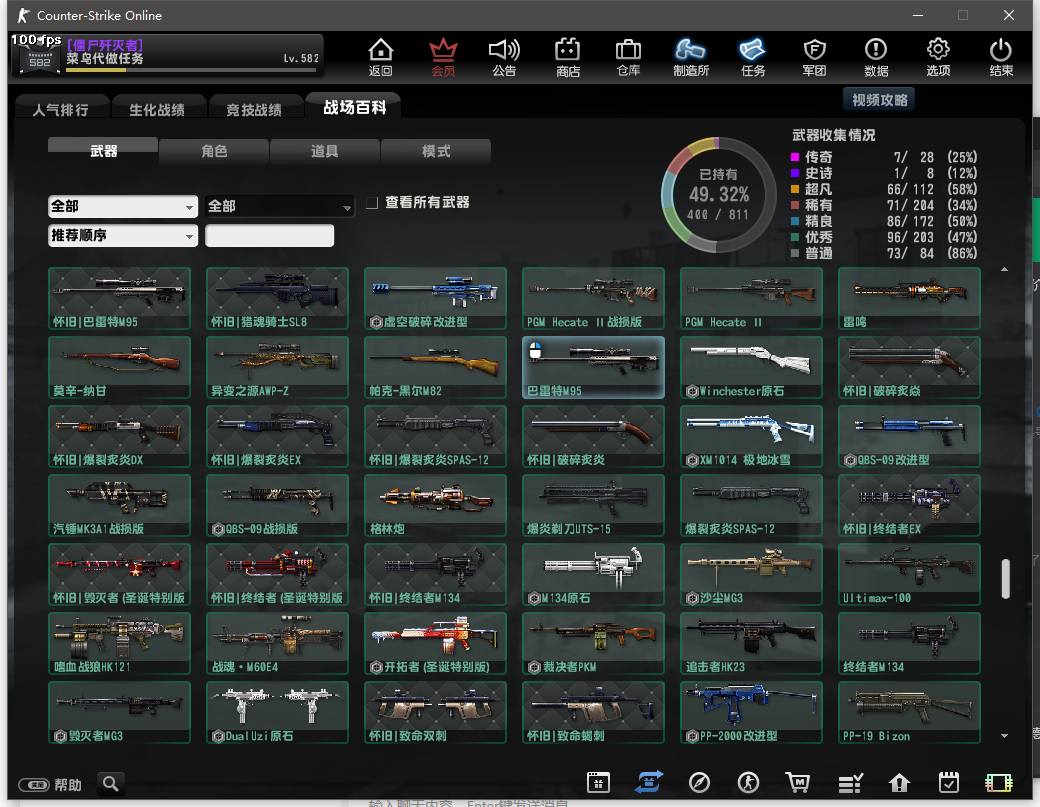Click the weapon list scrollbar thumb

pyautogui.click(x=1006, y=578)
